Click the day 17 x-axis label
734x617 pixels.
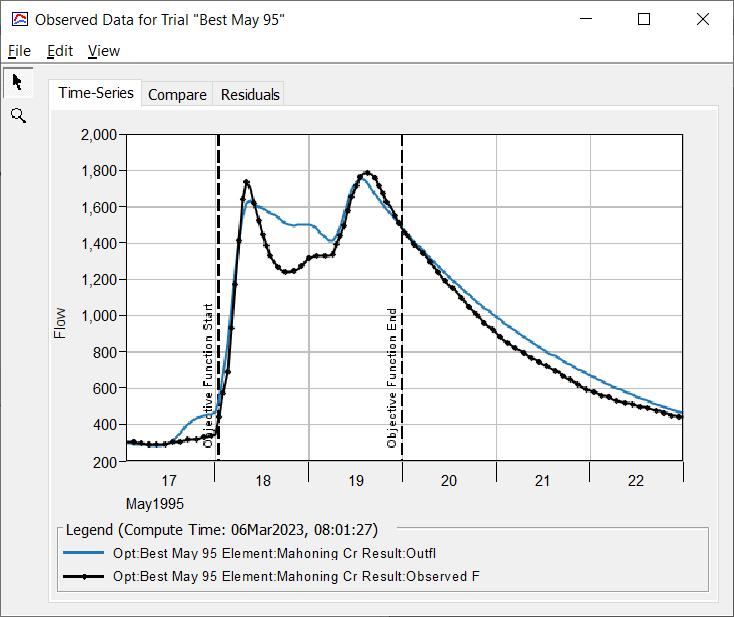click(x=169, y=481)
